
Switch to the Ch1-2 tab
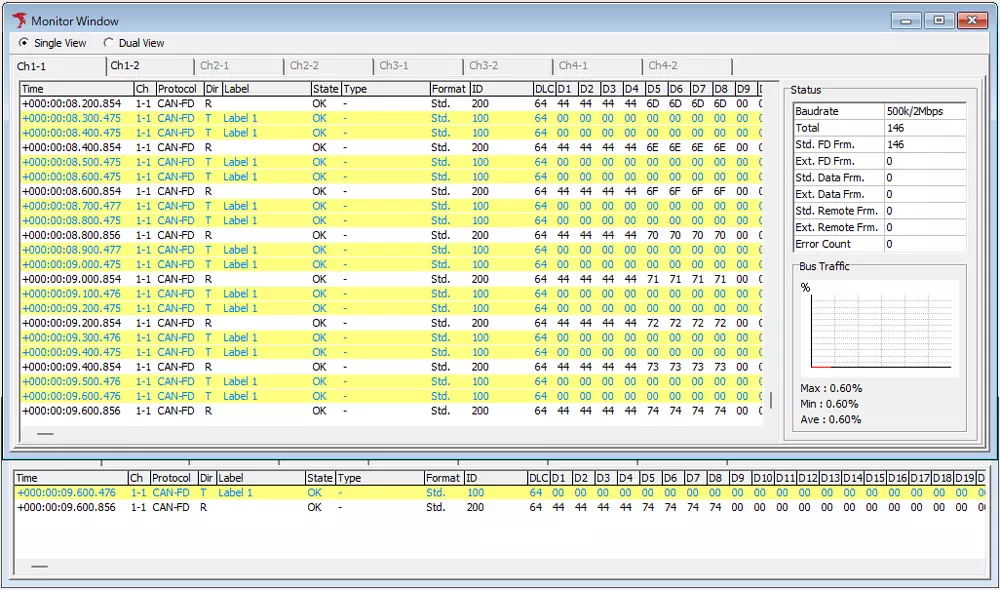coord(125,66)
